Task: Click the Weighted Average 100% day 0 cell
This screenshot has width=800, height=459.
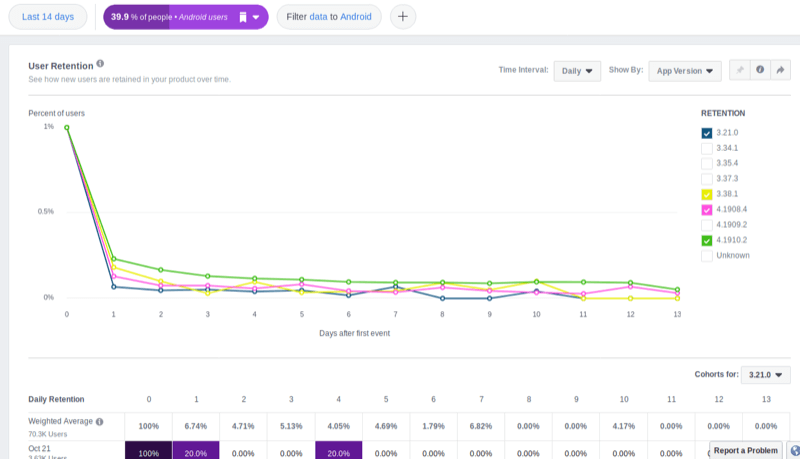Action: coord(148,426)
